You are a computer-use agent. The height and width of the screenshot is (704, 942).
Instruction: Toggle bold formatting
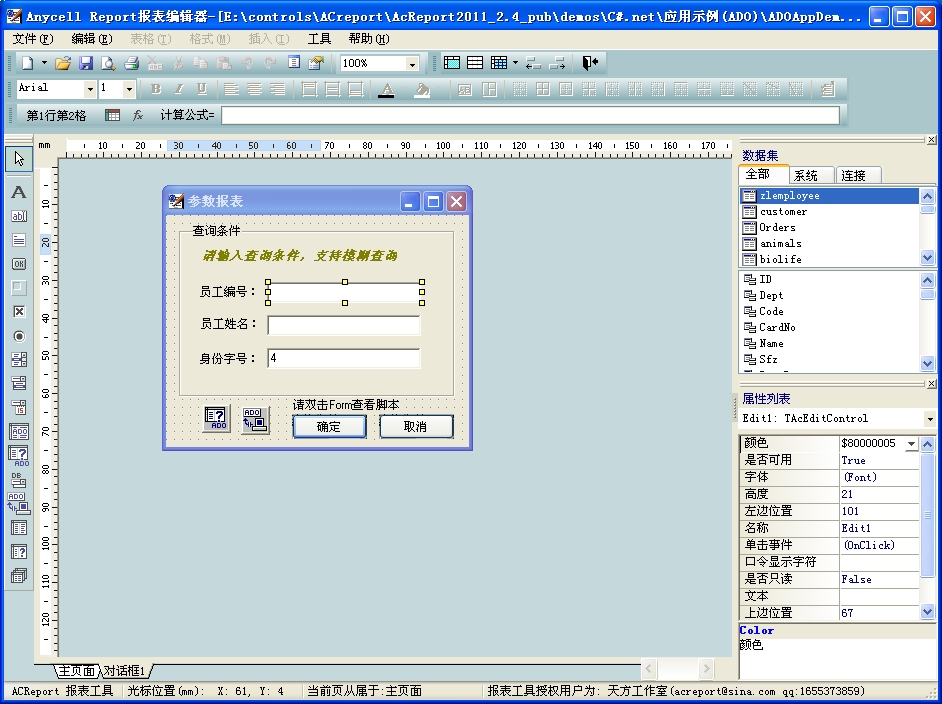coord(156,88)
